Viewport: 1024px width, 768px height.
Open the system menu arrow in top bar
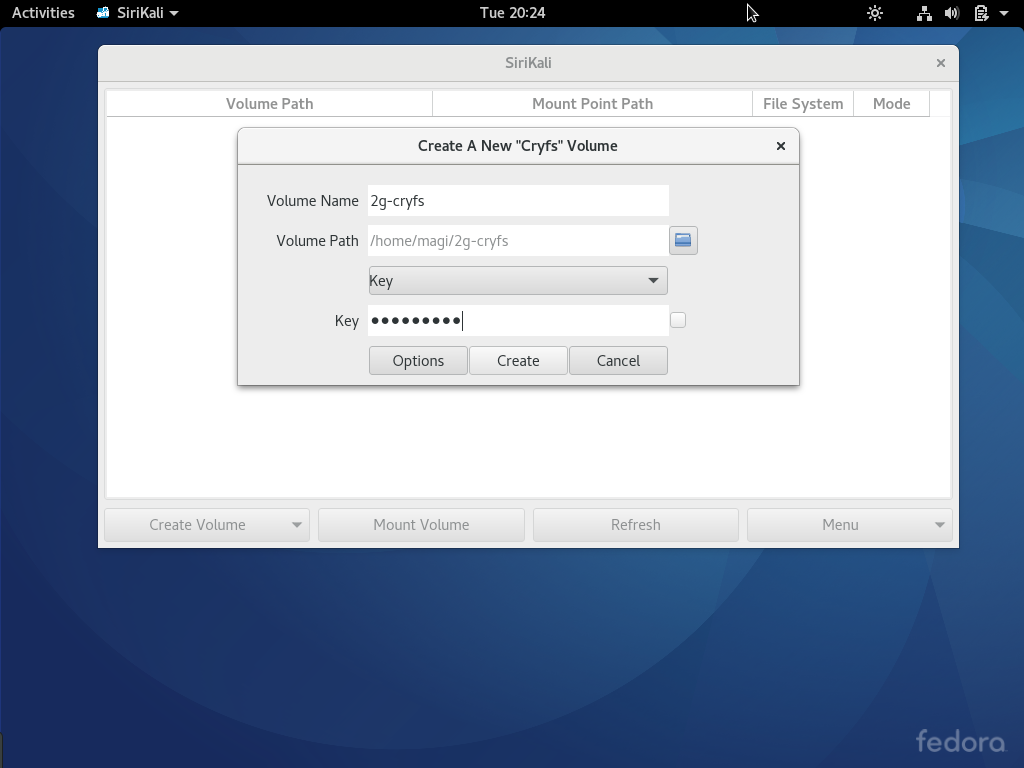tap(1004, 12)
